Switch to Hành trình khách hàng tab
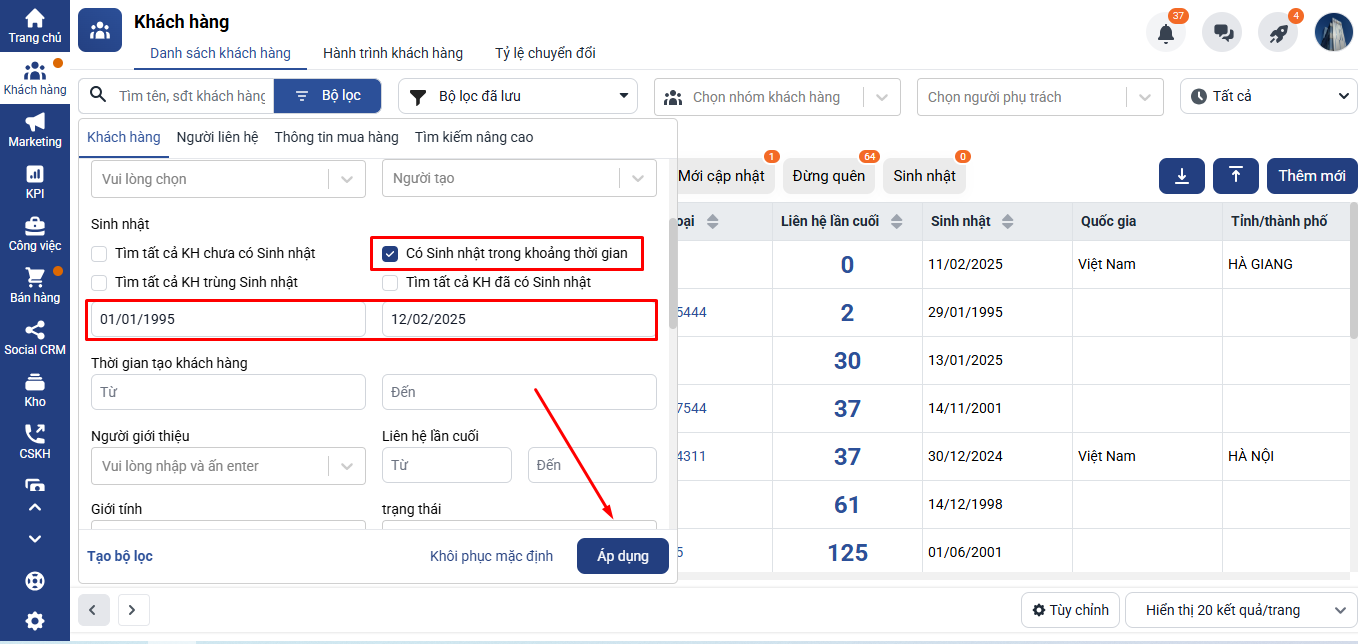Viewport: 1358px width, 644px height. pos(393,53)
